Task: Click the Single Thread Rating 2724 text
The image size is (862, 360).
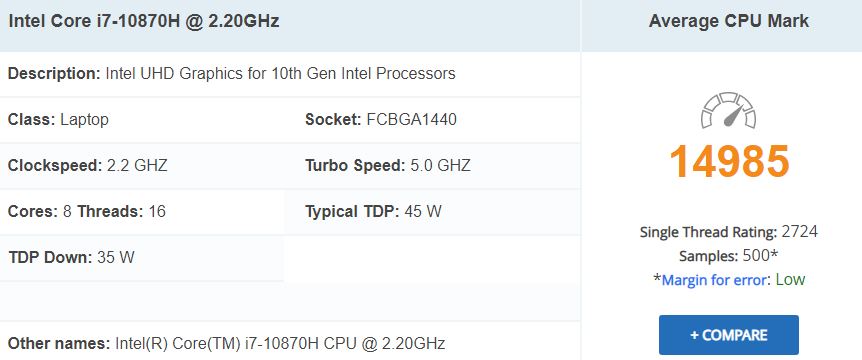Action: [728, 232]
